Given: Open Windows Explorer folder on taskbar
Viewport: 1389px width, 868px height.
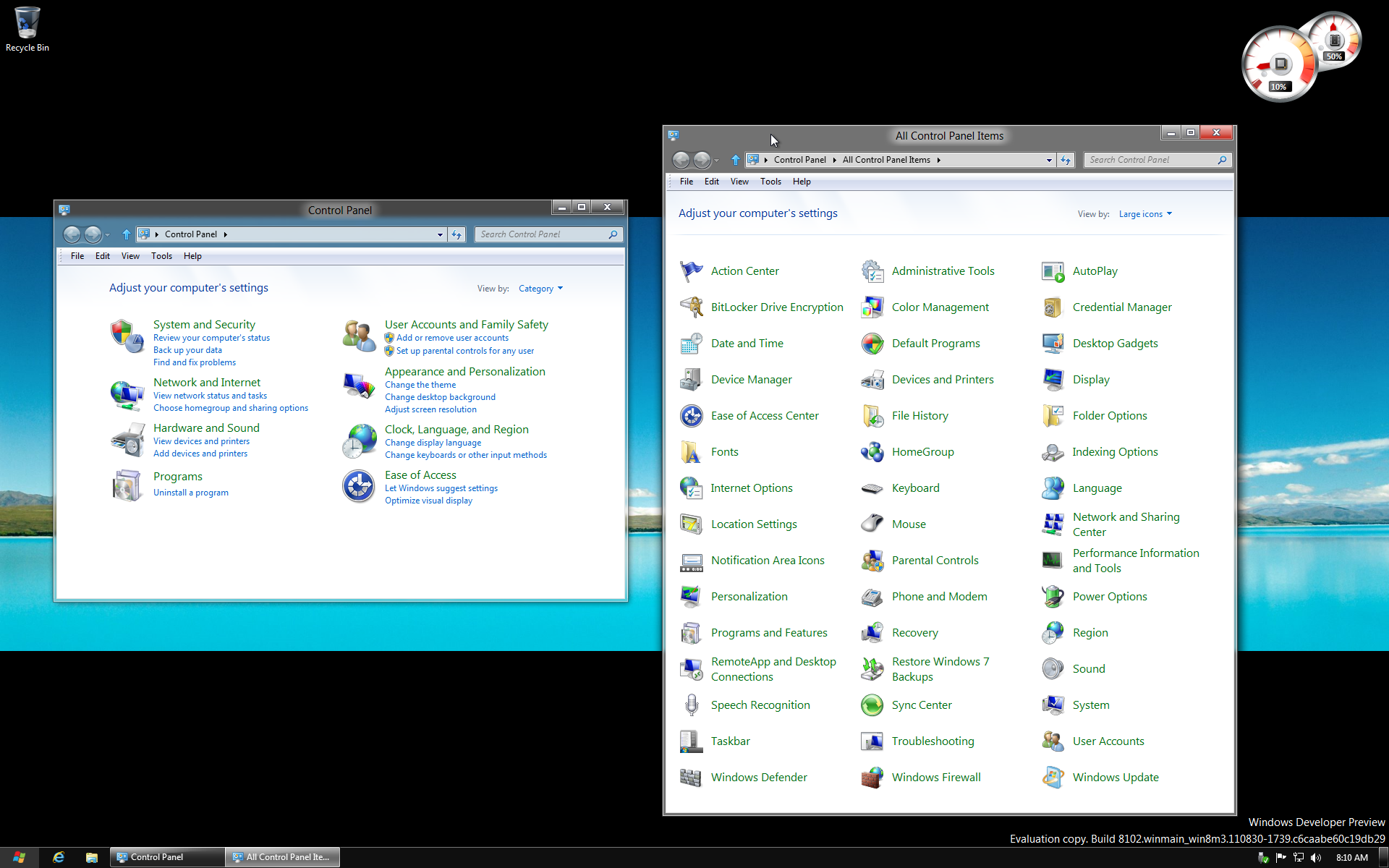Looking at the screenshot, I should 92,857.
